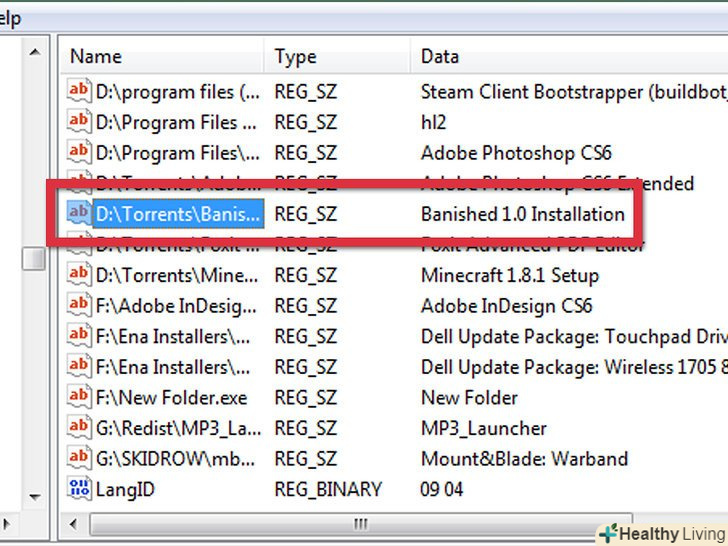Select the F:\Ena Installers entry for Touchpad
Screen dimensions: 728x546
(x=173, y=337)
